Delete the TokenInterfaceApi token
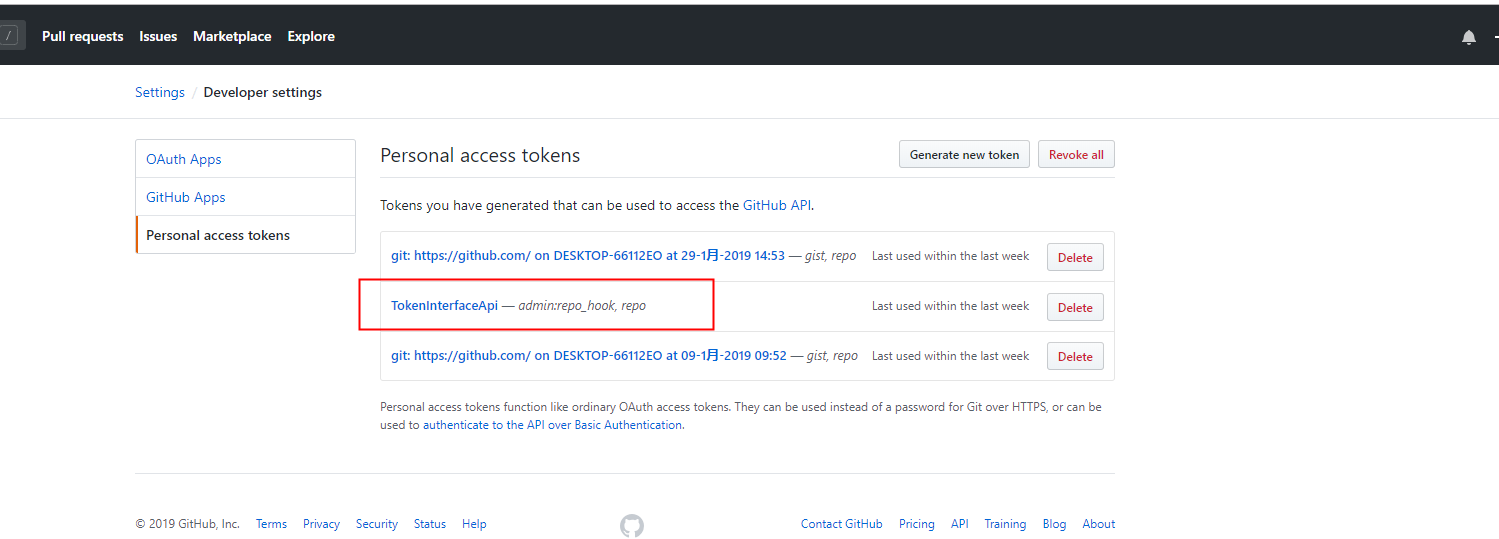Image resolution: width=1499 pixels, height=539 pixels. [1075, 307]
